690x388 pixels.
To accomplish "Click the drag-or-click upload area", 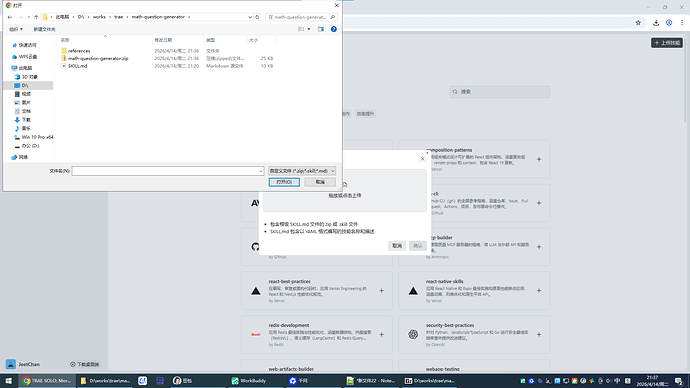I will point(345,190).
